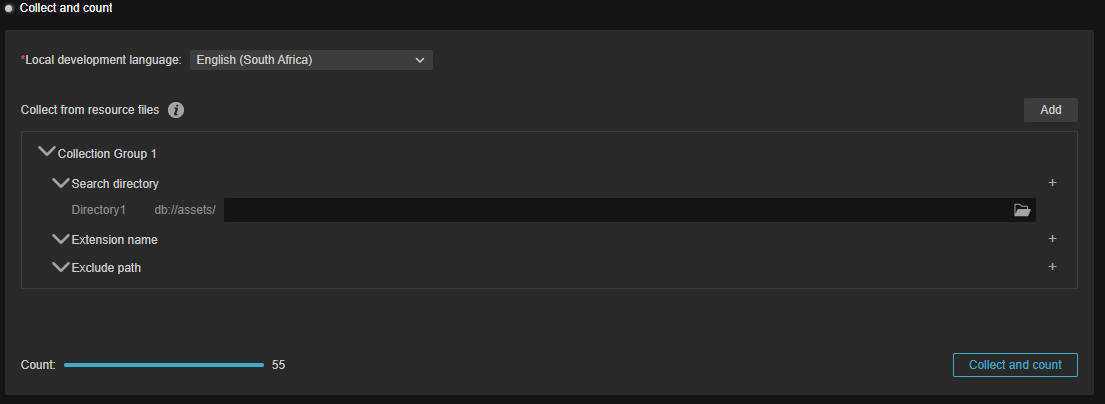Click the blue-outlined Collect and count button
The image size is (1105, 404).
1015,365
